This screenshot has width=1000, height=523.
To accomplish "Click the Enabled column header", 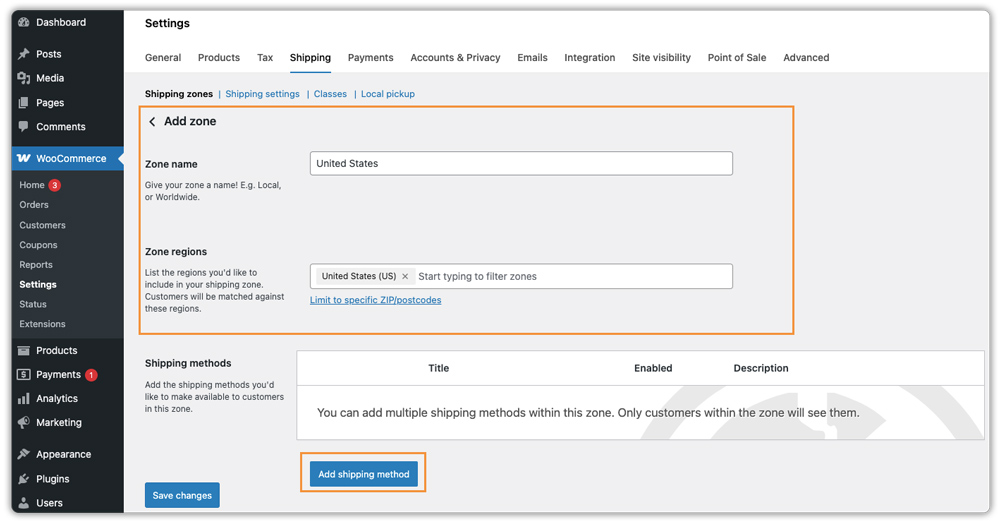I will click(652, 368).
